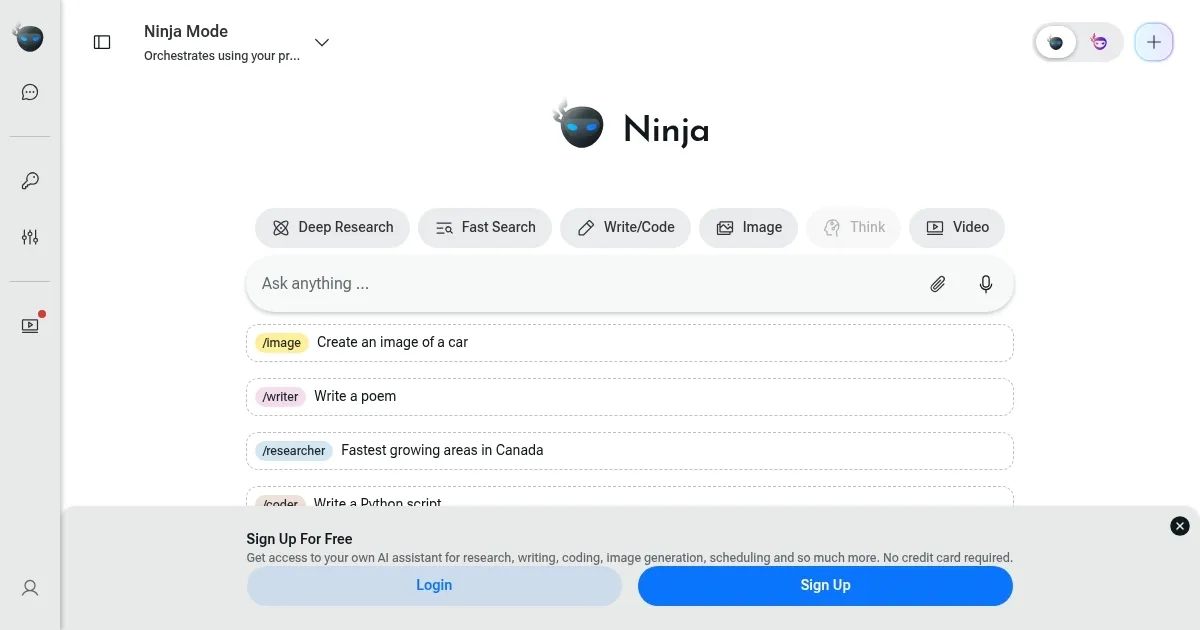Click the Login button
1200x630 pixels.
(x=433, y=585)
